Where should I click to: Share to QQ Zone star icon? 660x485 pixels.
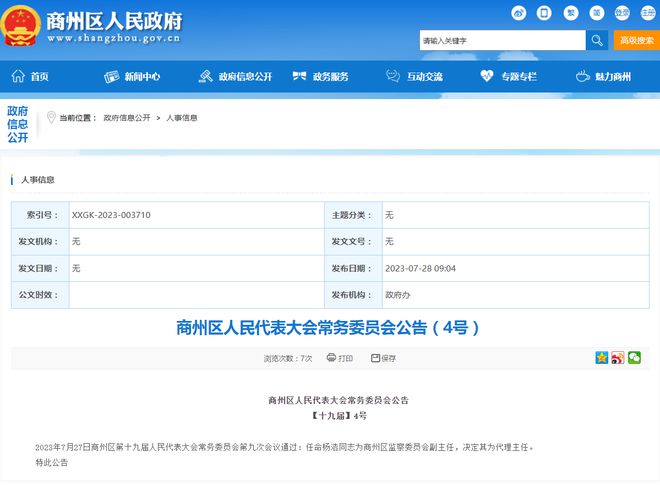(602, 358)
